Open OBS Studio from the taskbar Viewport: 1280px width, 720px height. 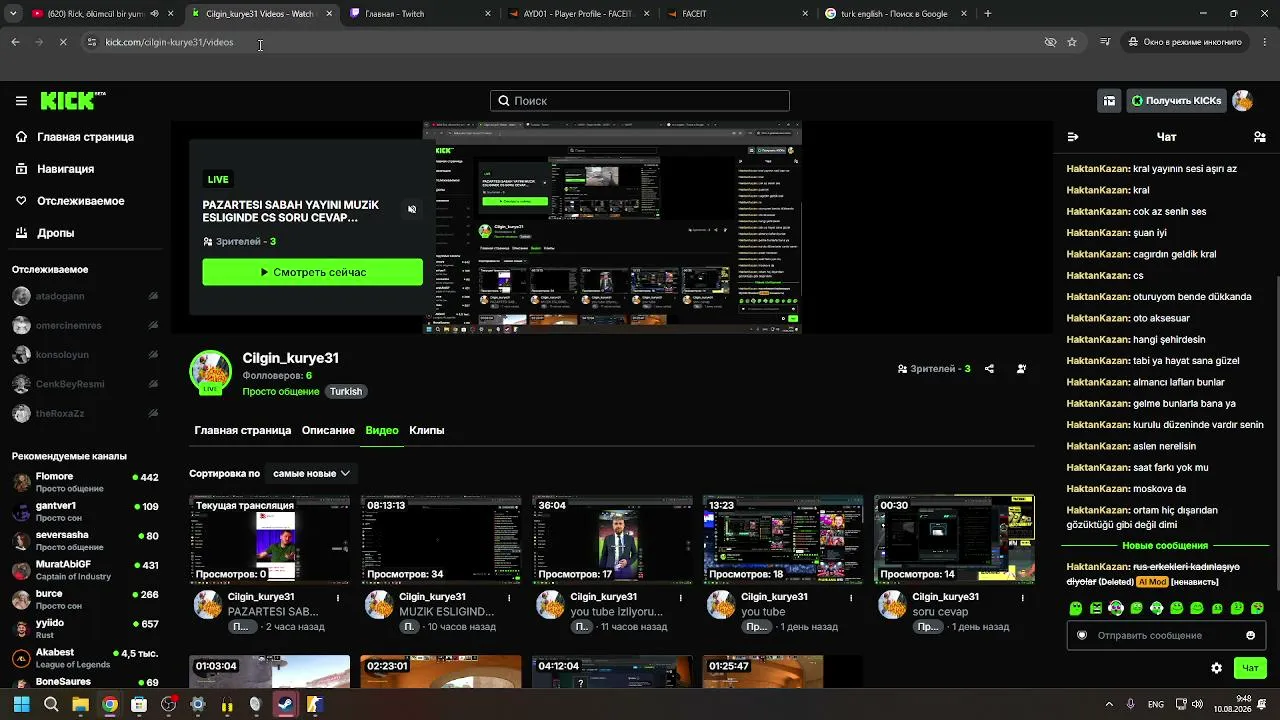(x=168, y=704)
